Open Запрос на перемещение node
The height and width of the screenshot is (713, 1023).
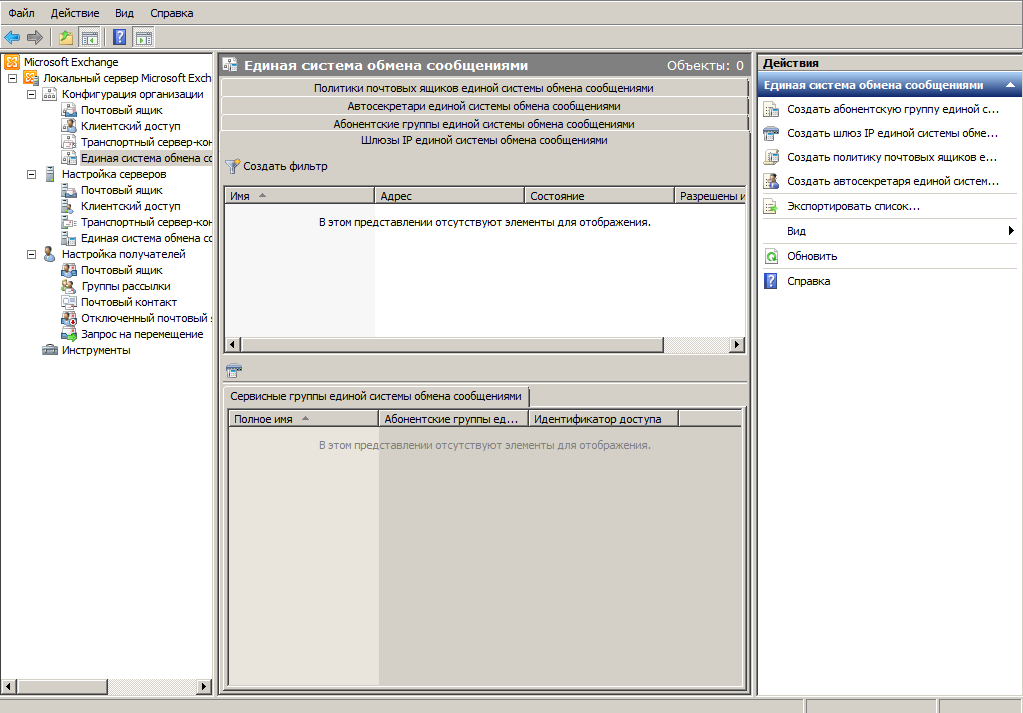click(142, 334)
